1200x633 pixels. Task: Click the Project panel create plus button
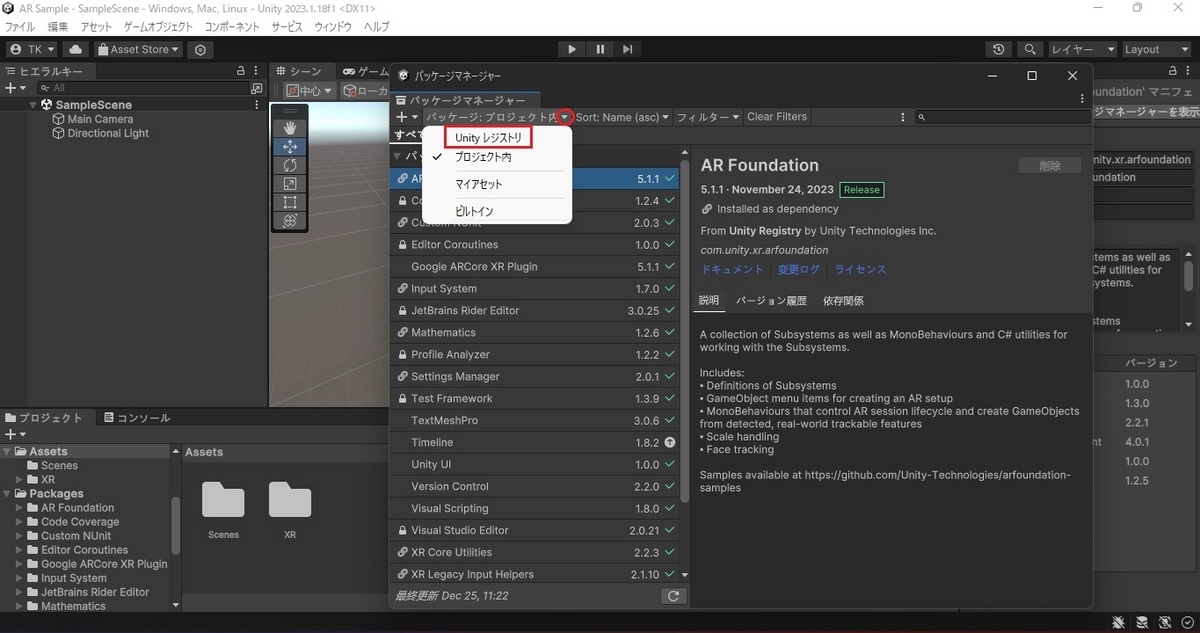point(14,434)
